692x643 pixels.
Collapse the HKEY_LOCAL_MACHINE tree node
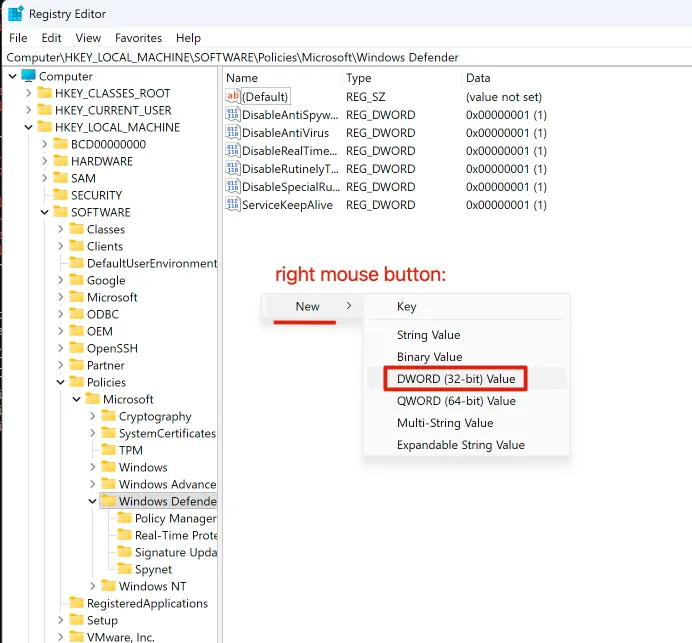tap(28, 127)
